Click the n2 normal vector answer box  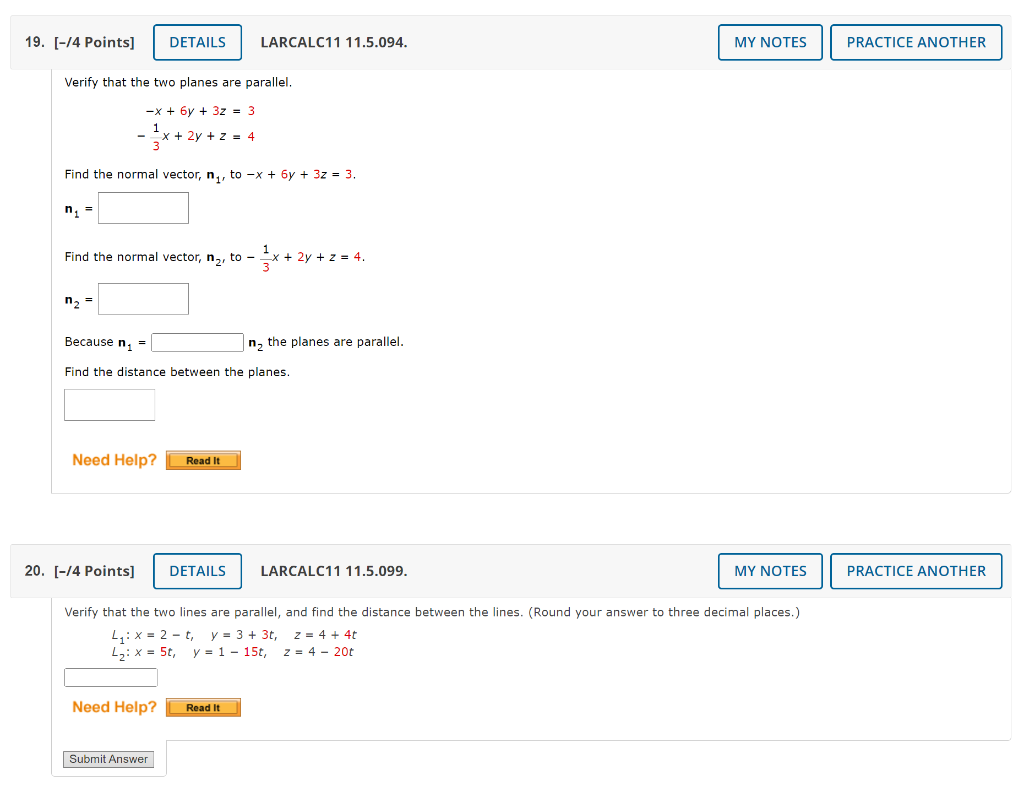pos(143,298)
